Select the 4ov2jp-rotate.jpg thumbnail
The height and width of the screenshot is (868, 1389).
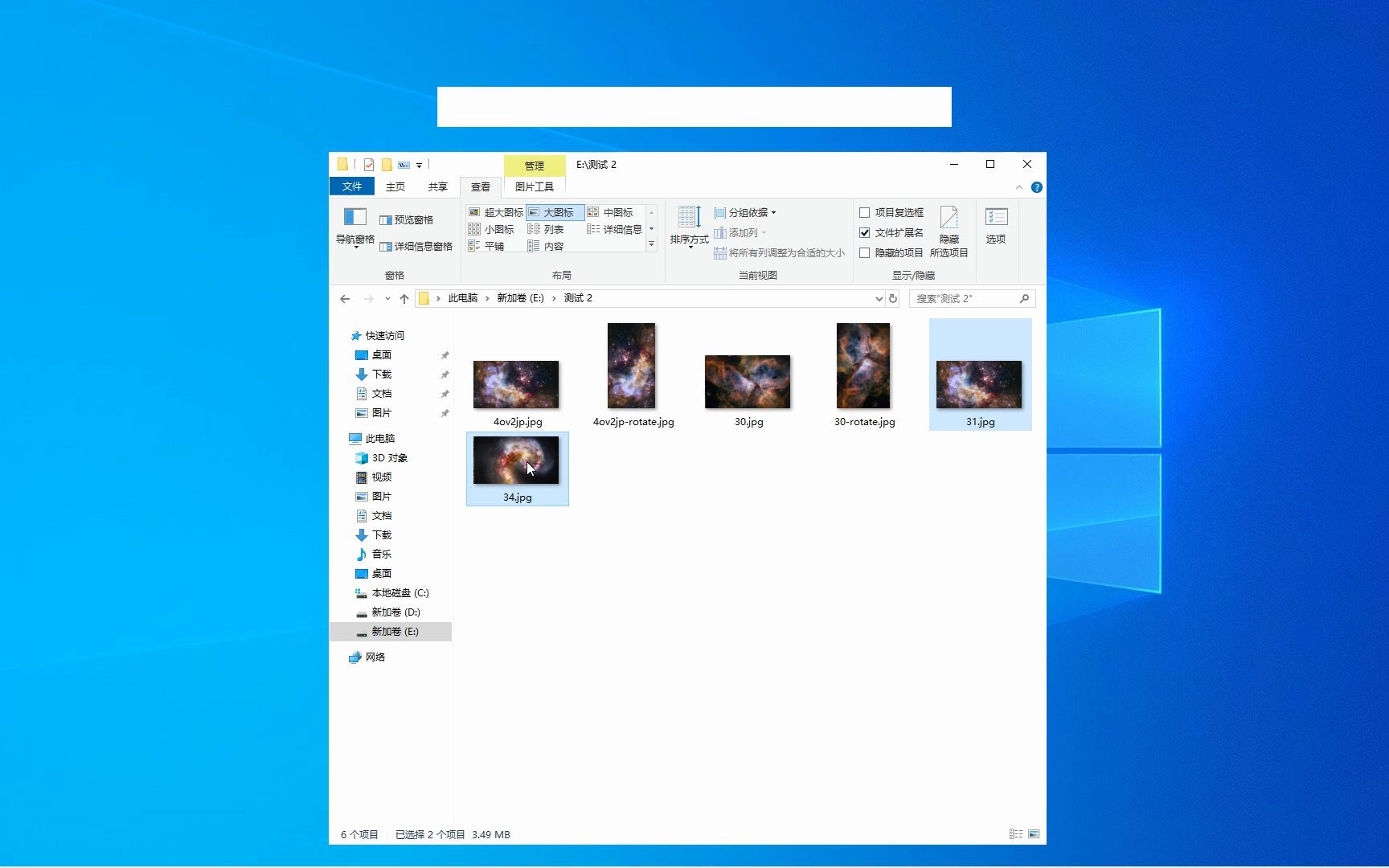coord(632,366)
